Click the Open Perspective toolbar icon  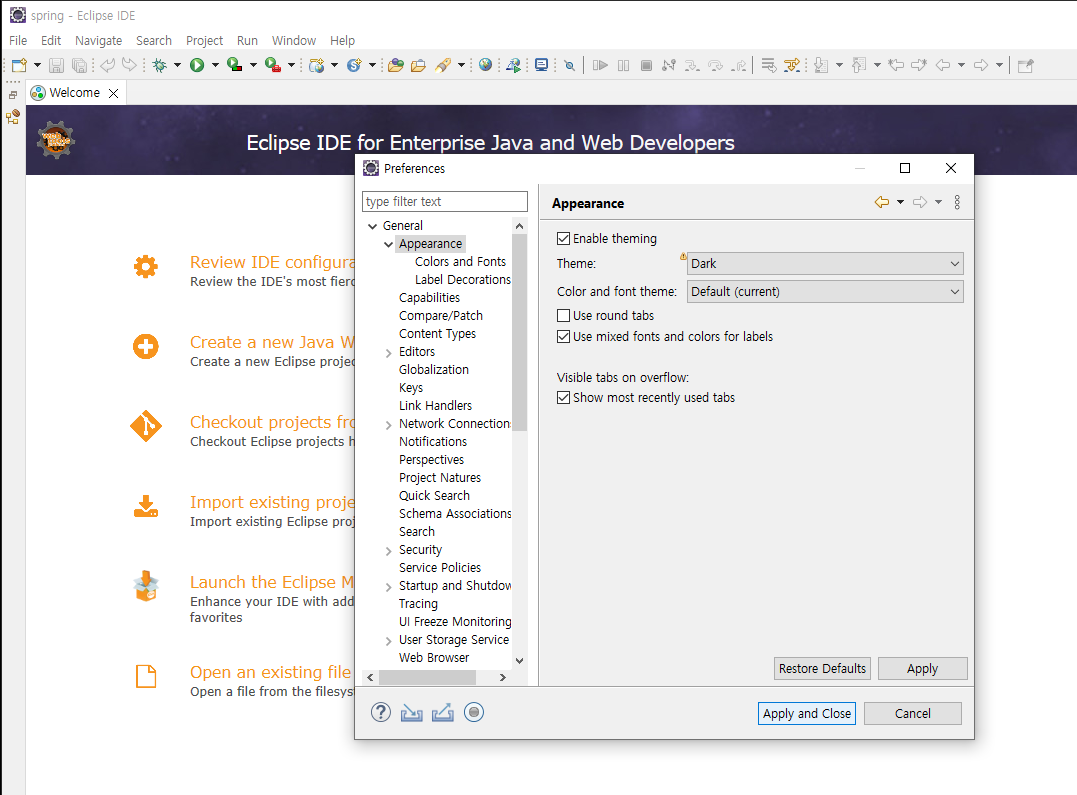[1025, 65]
